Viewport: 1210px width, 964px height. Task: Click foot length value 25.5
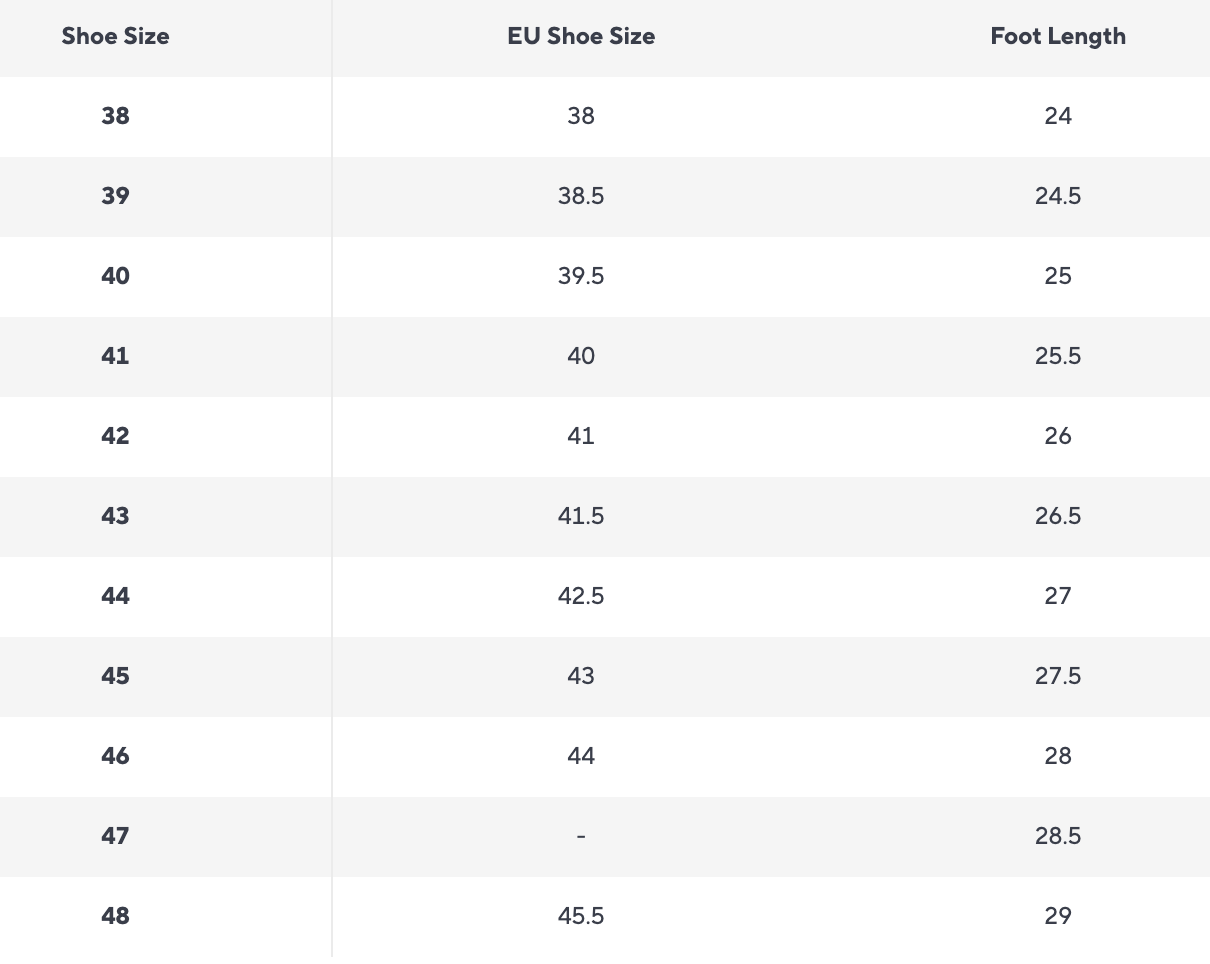(1058, 356)
